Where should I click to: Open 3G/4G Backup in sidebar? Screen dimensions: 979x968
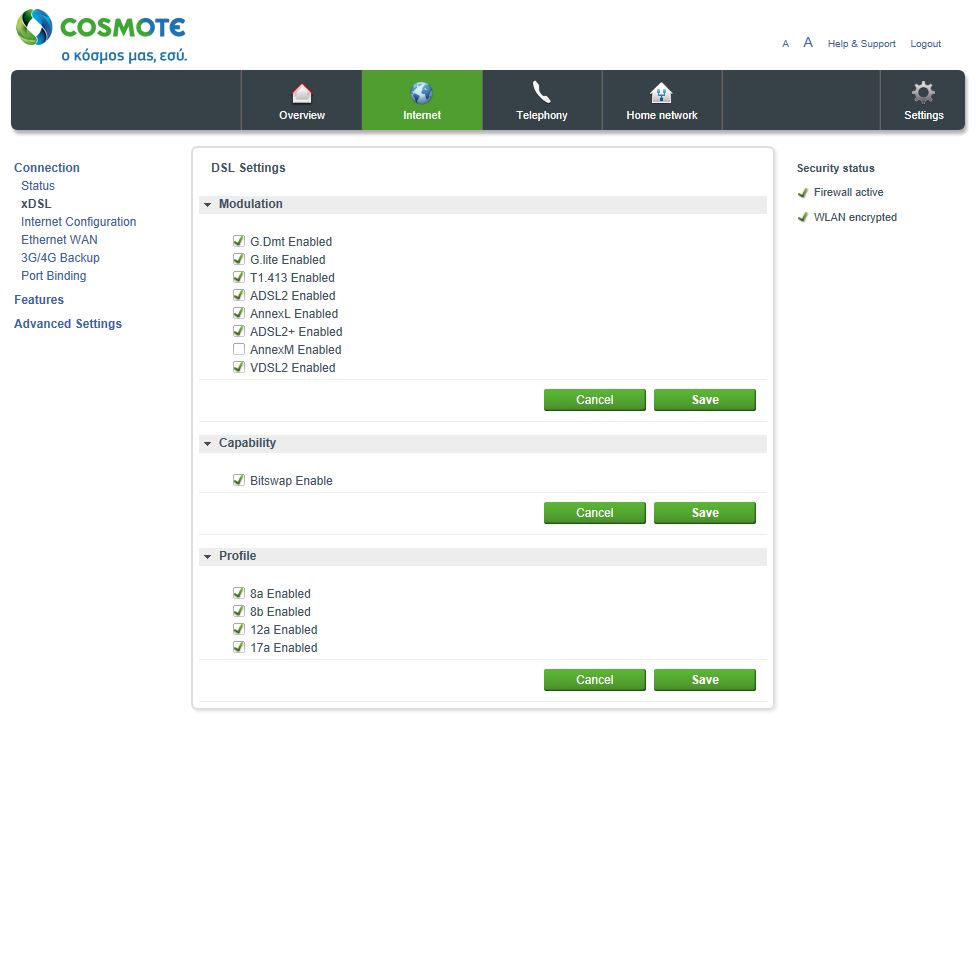[x=60, y=258]
